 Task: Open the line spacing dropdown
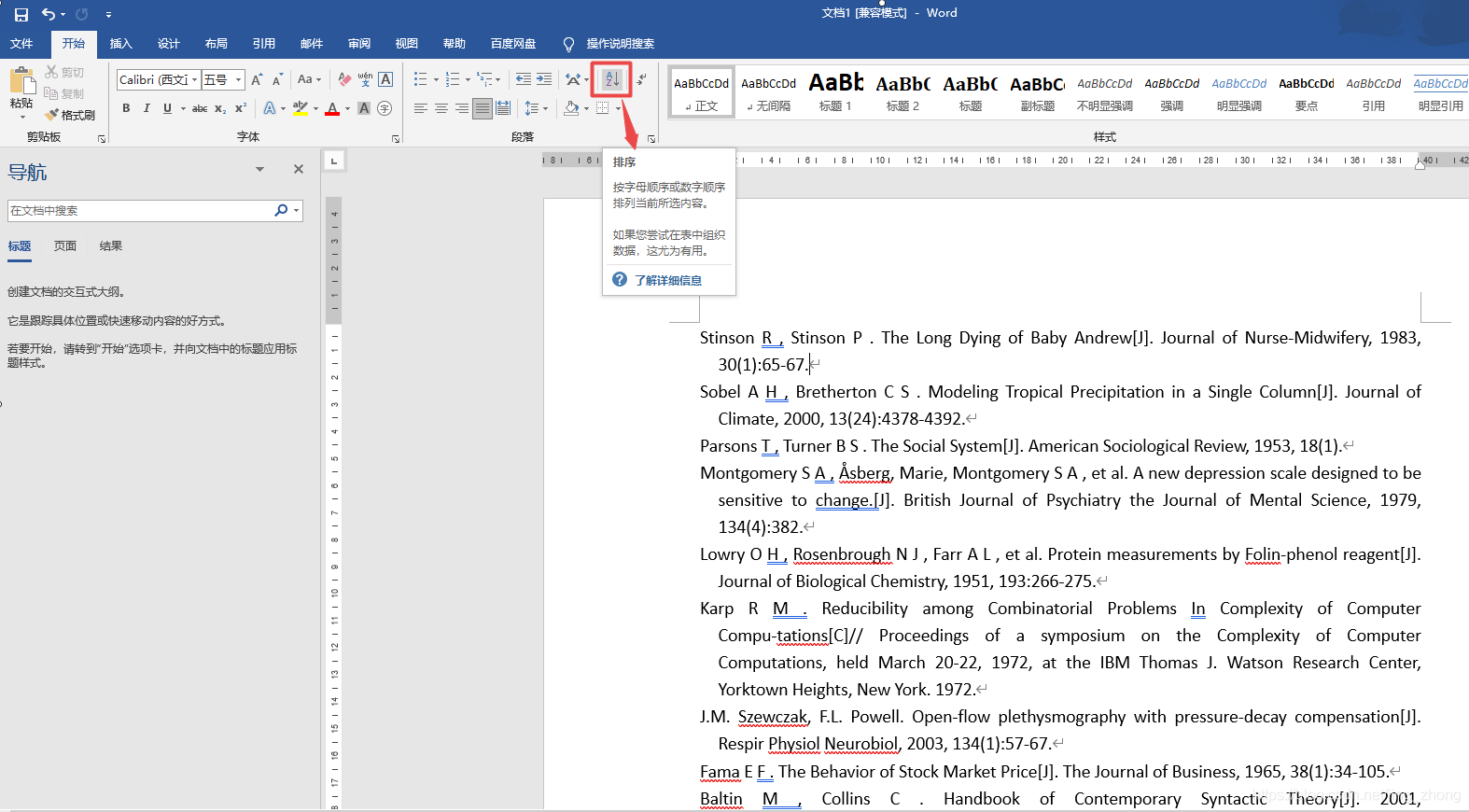[536, 108]
